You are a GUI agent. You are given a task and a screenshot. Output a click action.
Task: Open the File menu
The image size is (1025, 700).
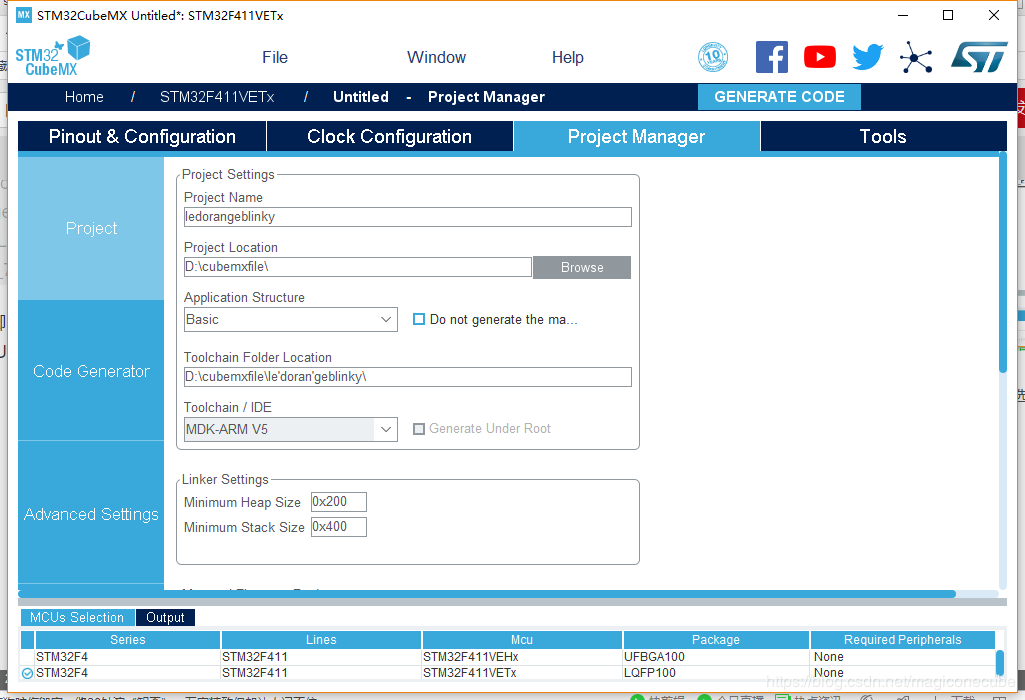(x=275, y=58)
